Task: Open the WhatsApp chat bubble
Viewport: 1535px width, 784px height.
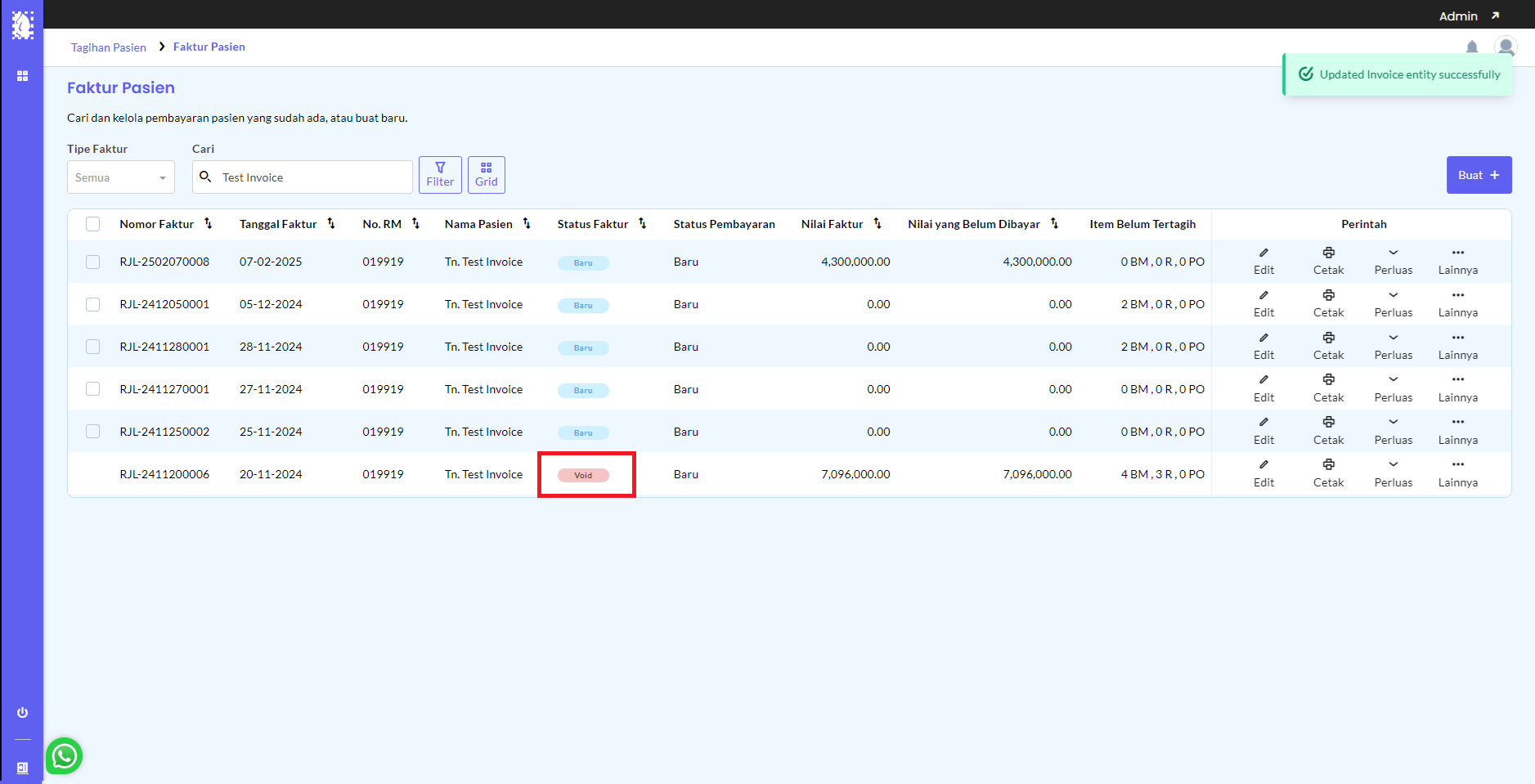Action: click(x=64, y=755)
